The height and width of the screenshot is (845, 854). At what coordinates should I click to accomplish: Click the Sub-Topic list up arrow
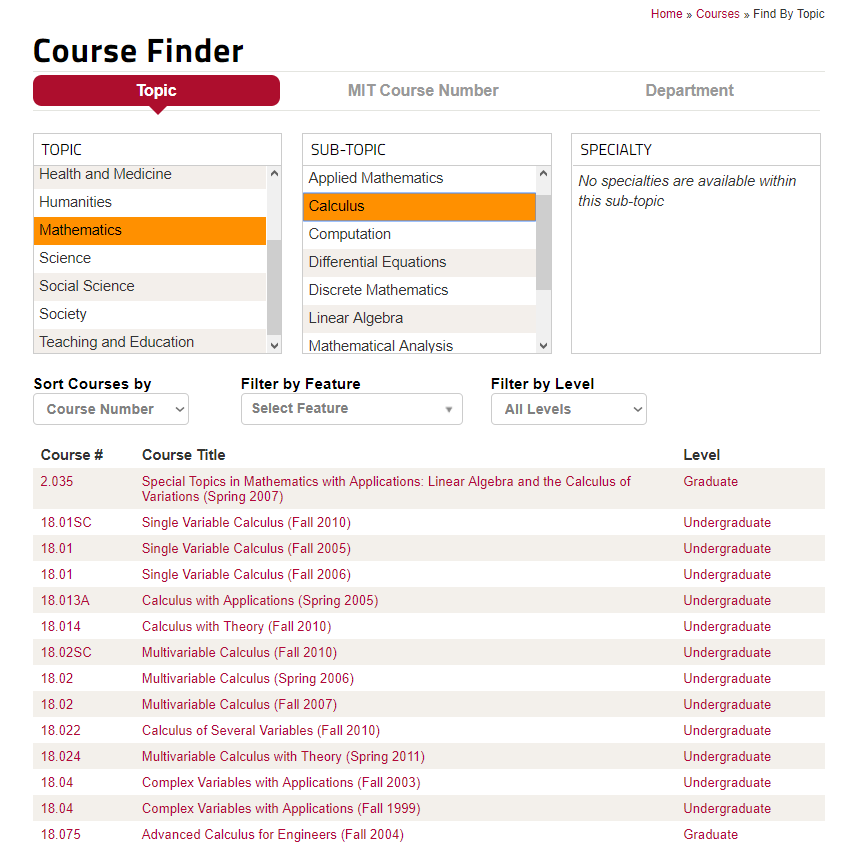[x=543, y=174]
